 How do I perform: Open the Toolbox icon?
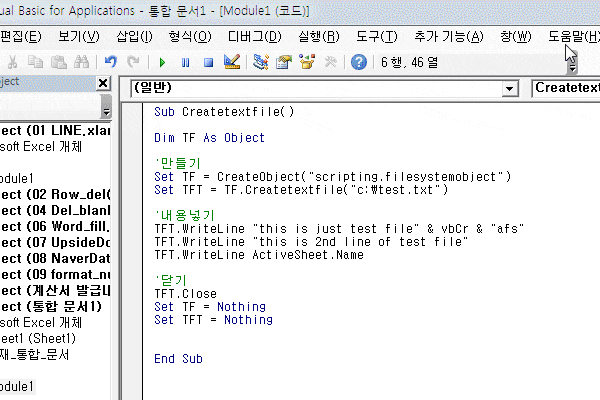[x=330, y=62]
